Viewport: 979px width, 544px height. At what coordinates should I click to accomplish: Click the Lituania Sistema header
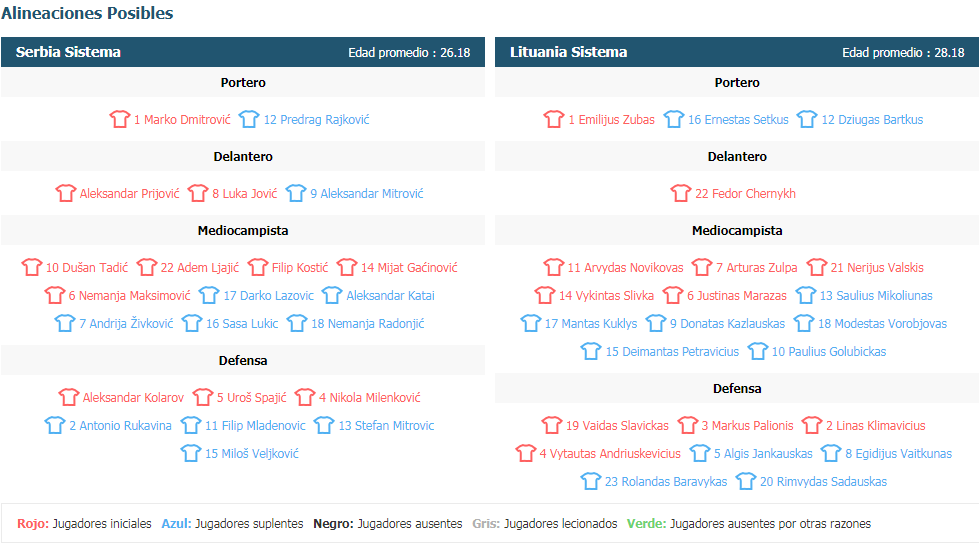(568, 52)
